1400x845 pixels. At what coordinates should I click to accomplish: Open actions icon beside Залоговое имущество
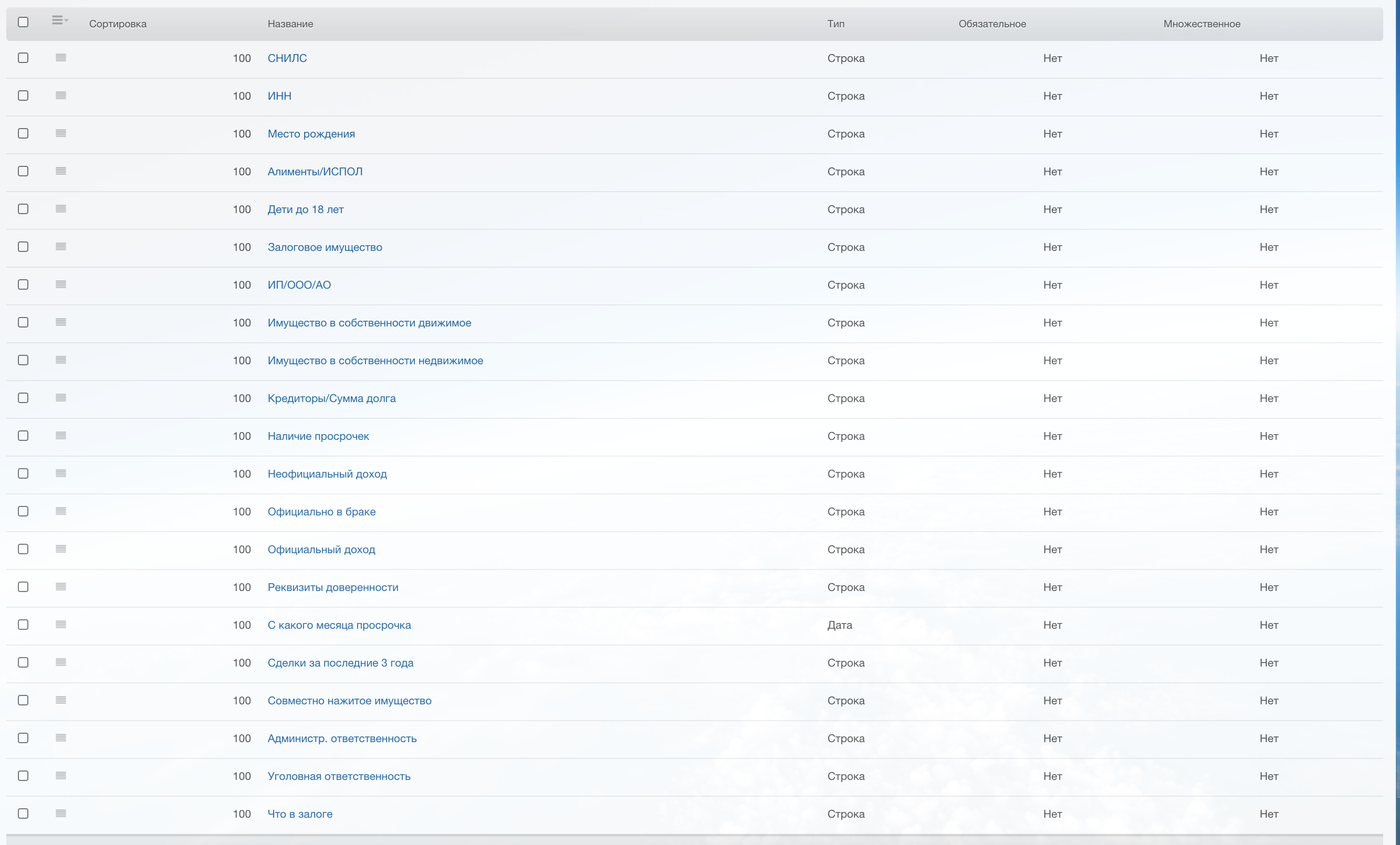[x=61, y=247]
